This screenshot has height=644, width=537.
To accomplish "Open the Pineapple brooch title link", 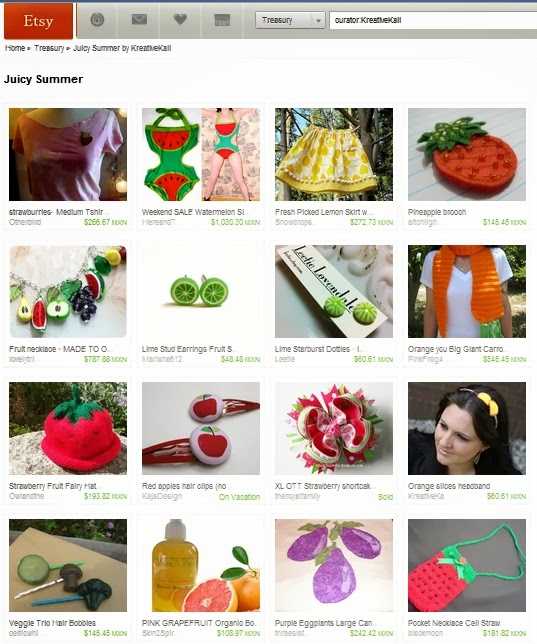I will coord(437,212).
